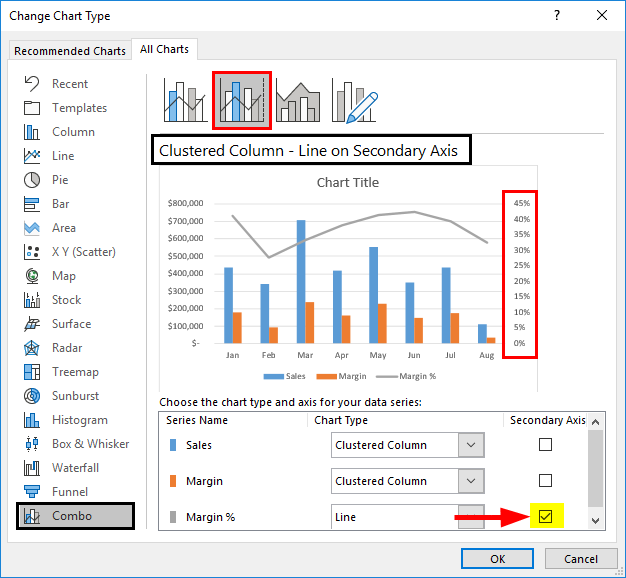Choose the Map chart globe icon
This screenshot has width=626, height=578.
(x=32, y=276)
